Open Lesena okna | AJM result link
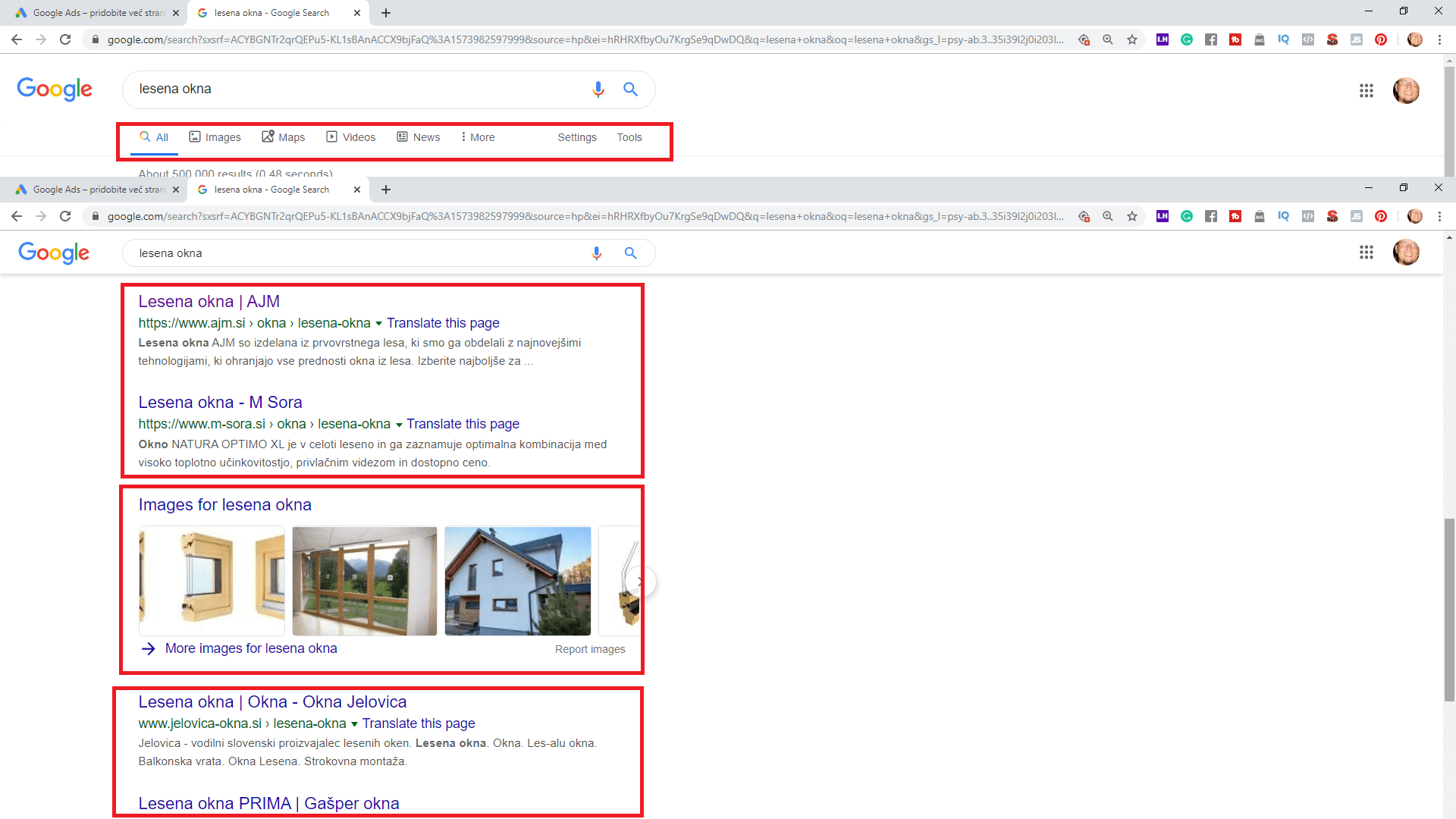This screenshot has width=1456, height=819. click(209, 302)
